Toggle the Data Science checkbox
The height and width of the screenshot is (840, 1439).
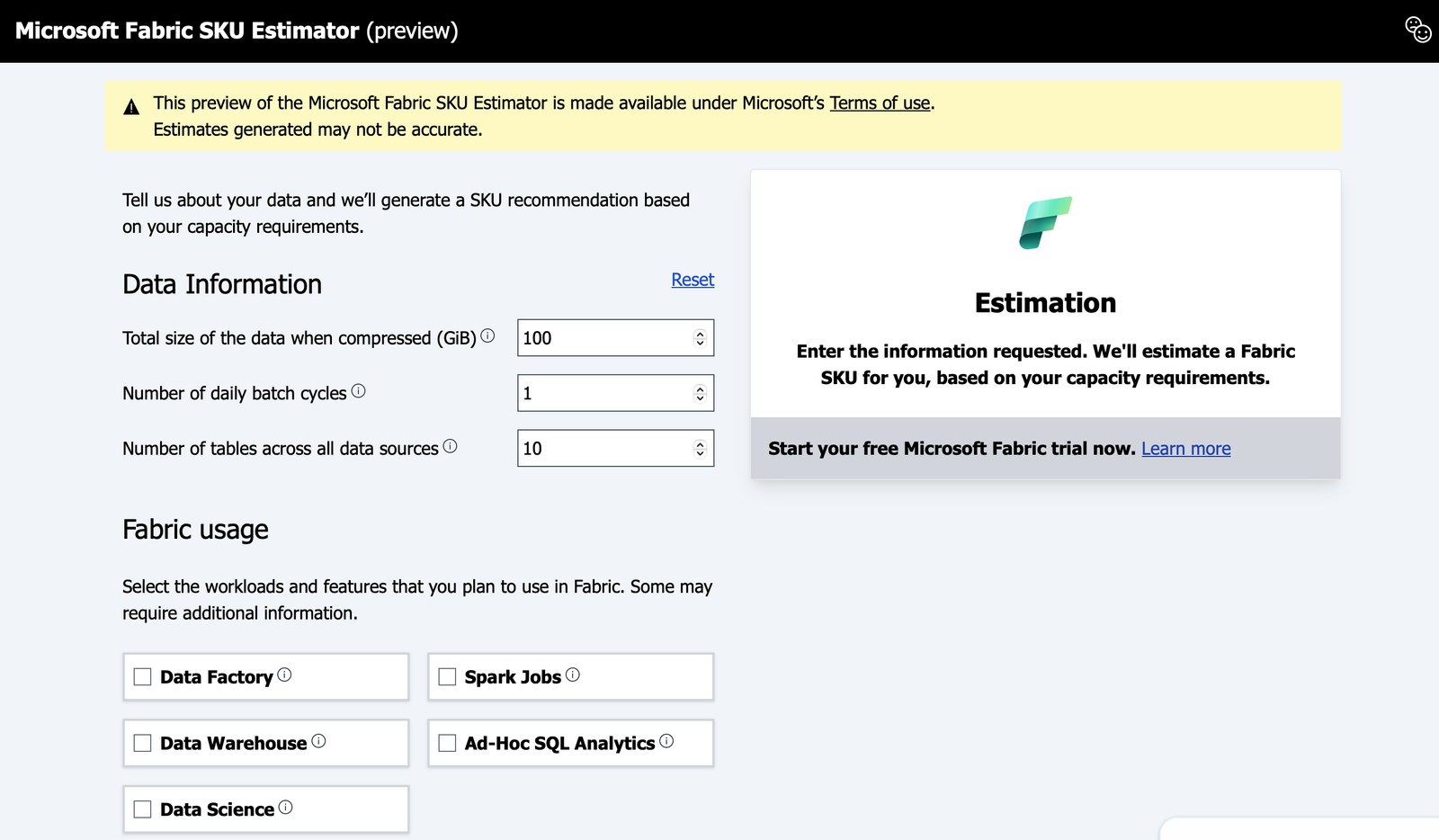(x=143, y=809)
